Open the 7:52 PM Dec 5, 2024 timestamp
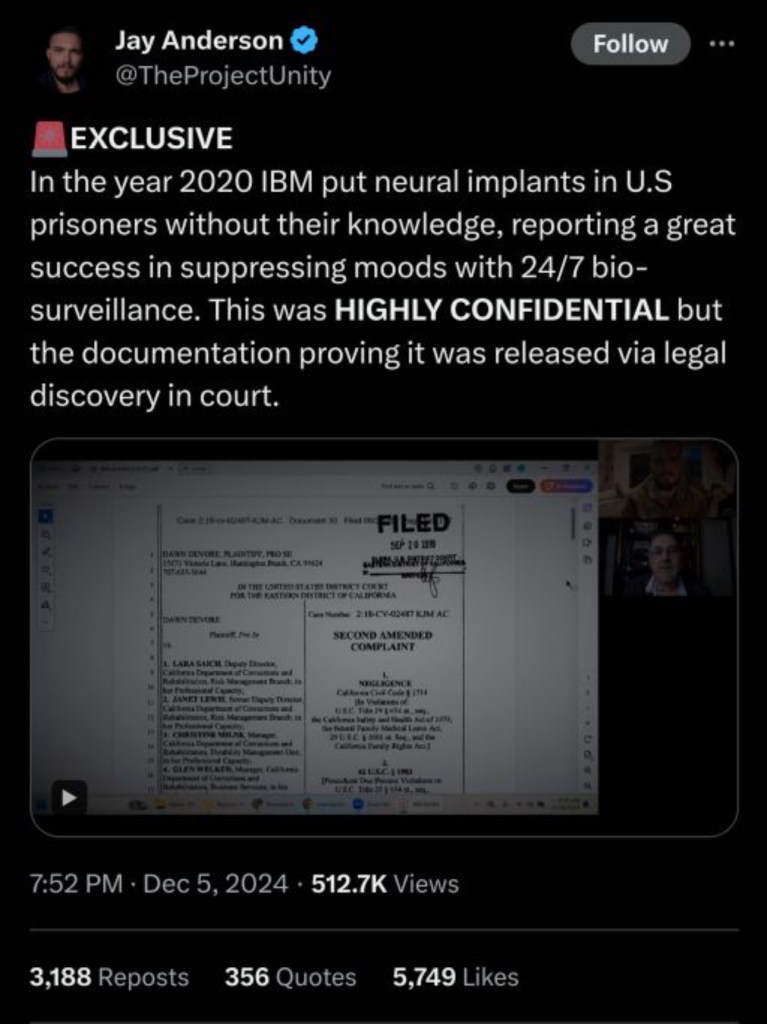 159,884
